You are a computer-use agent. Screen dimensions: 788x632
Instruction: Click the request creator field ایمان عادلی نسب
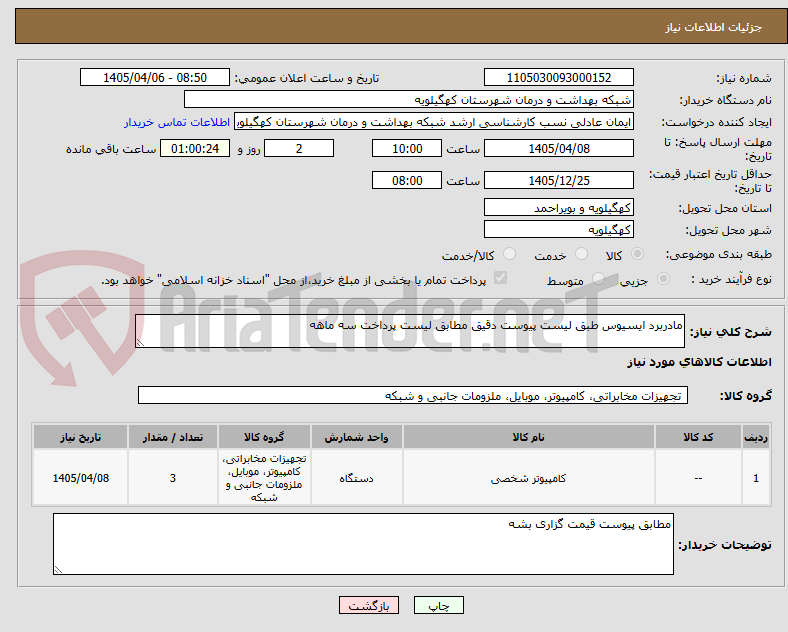434,122
